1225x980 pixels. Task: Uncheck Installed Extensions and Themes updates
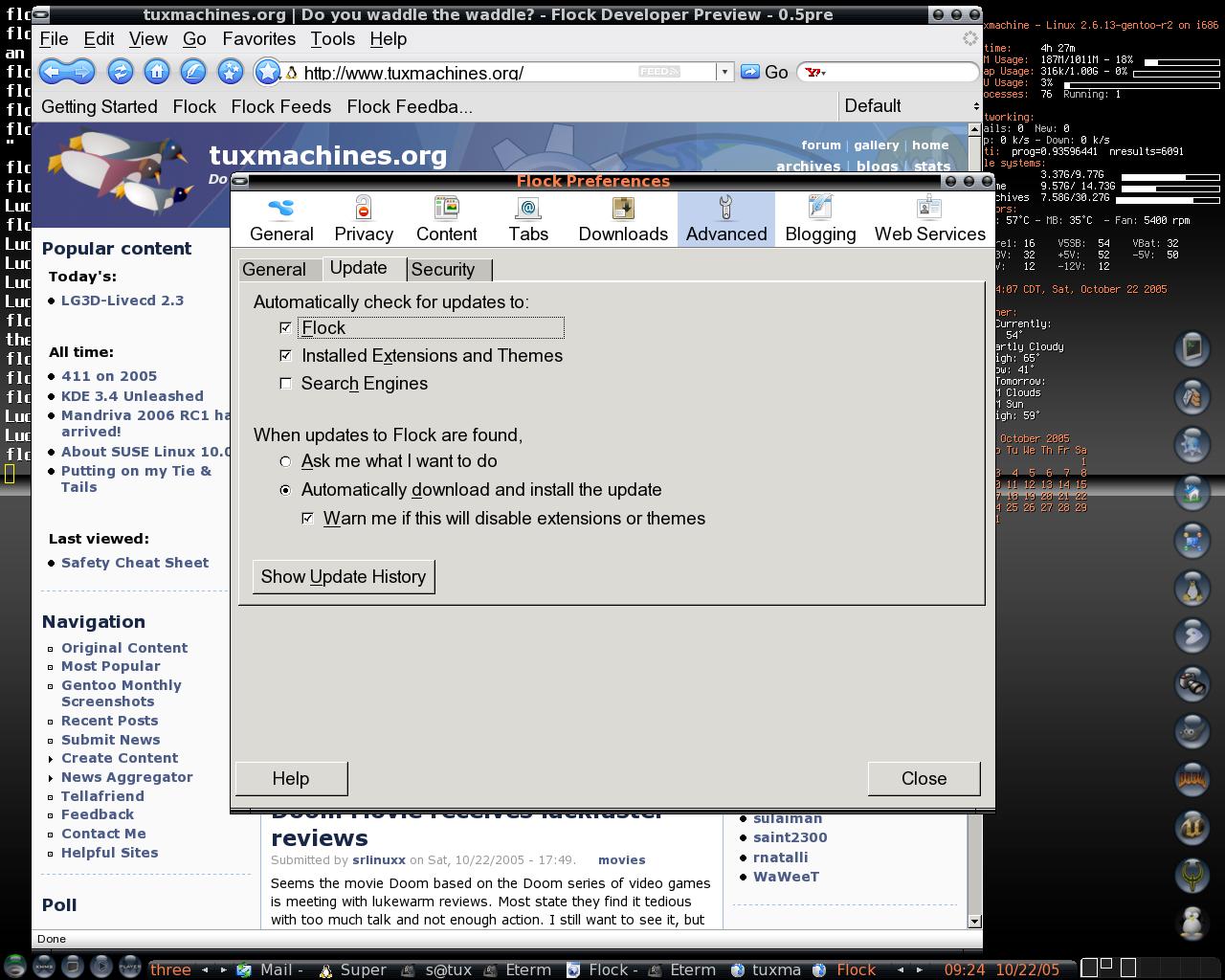tap(285, 355)
